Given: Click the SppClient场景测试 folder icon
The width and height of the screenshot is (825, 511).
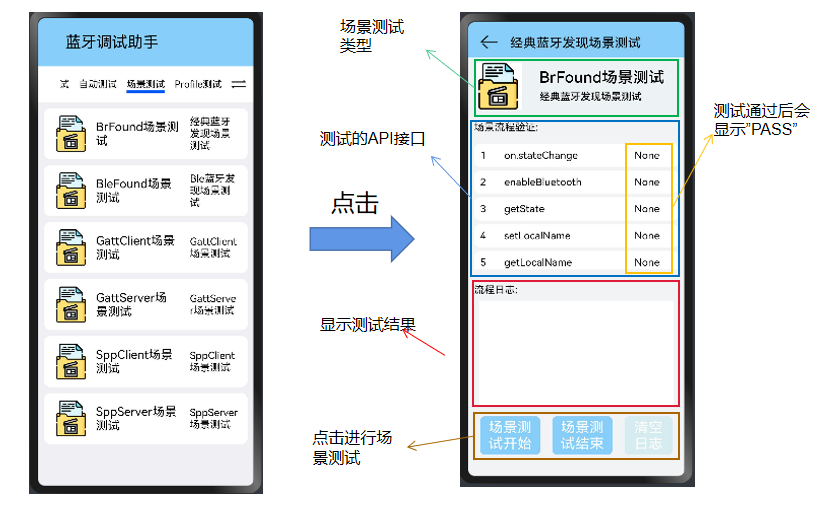Looking at the screenshot, I should tap(70, 361).
